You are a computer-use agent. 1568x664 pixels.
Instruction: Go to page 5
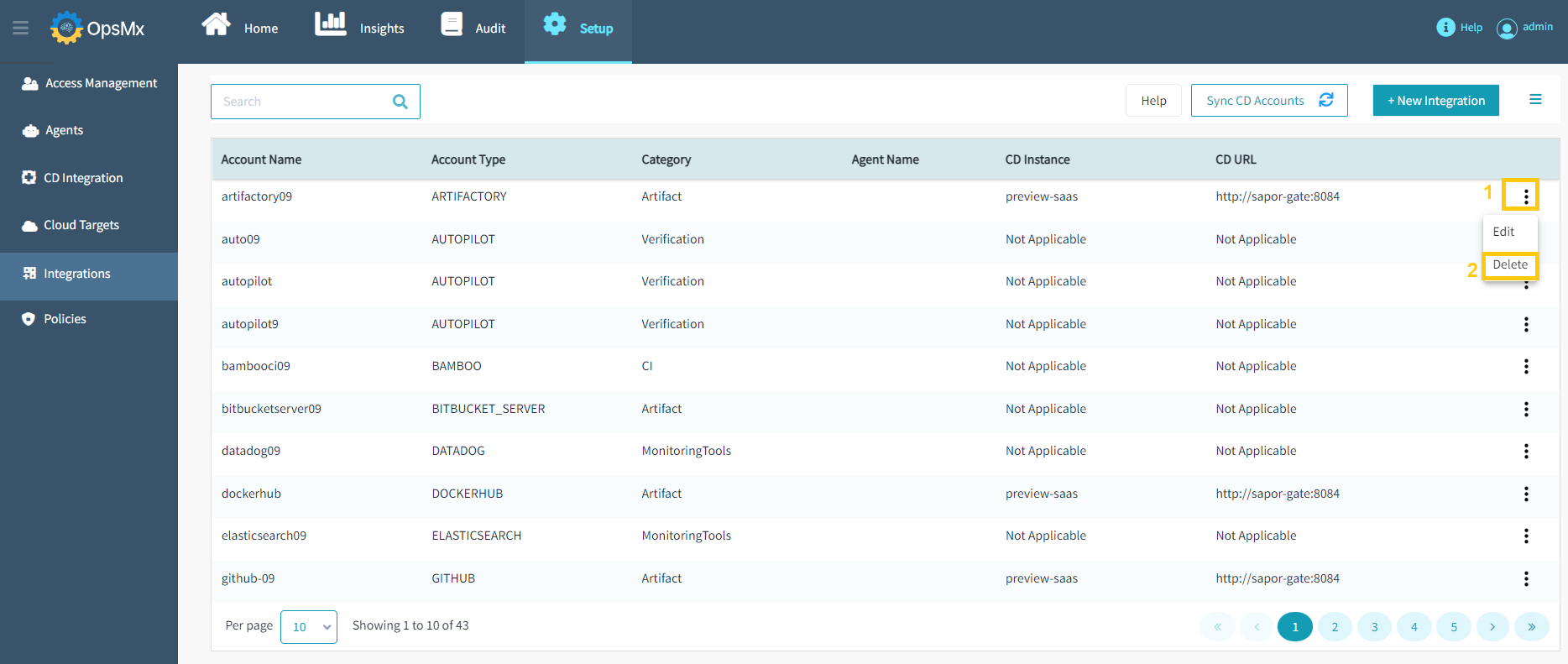tap(1454, 627)
